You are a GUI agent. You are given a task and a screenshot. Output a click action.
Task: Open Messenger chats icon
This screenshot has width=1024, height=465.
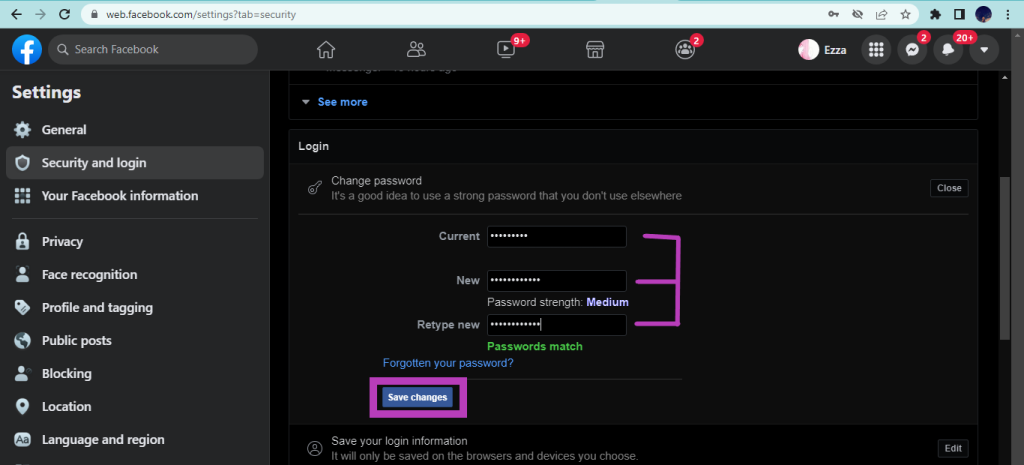[x=912, y=50]
